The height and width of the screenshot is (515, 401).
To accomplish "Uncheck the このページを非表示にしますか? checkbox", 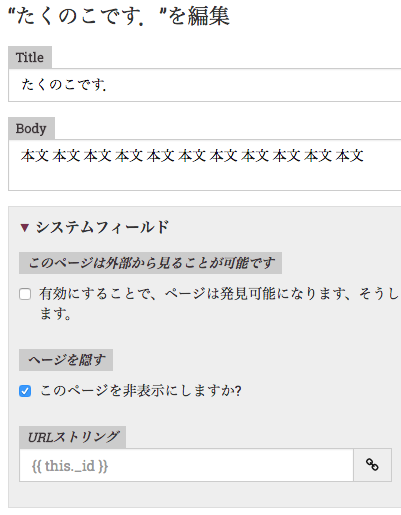I will (25, 391).
